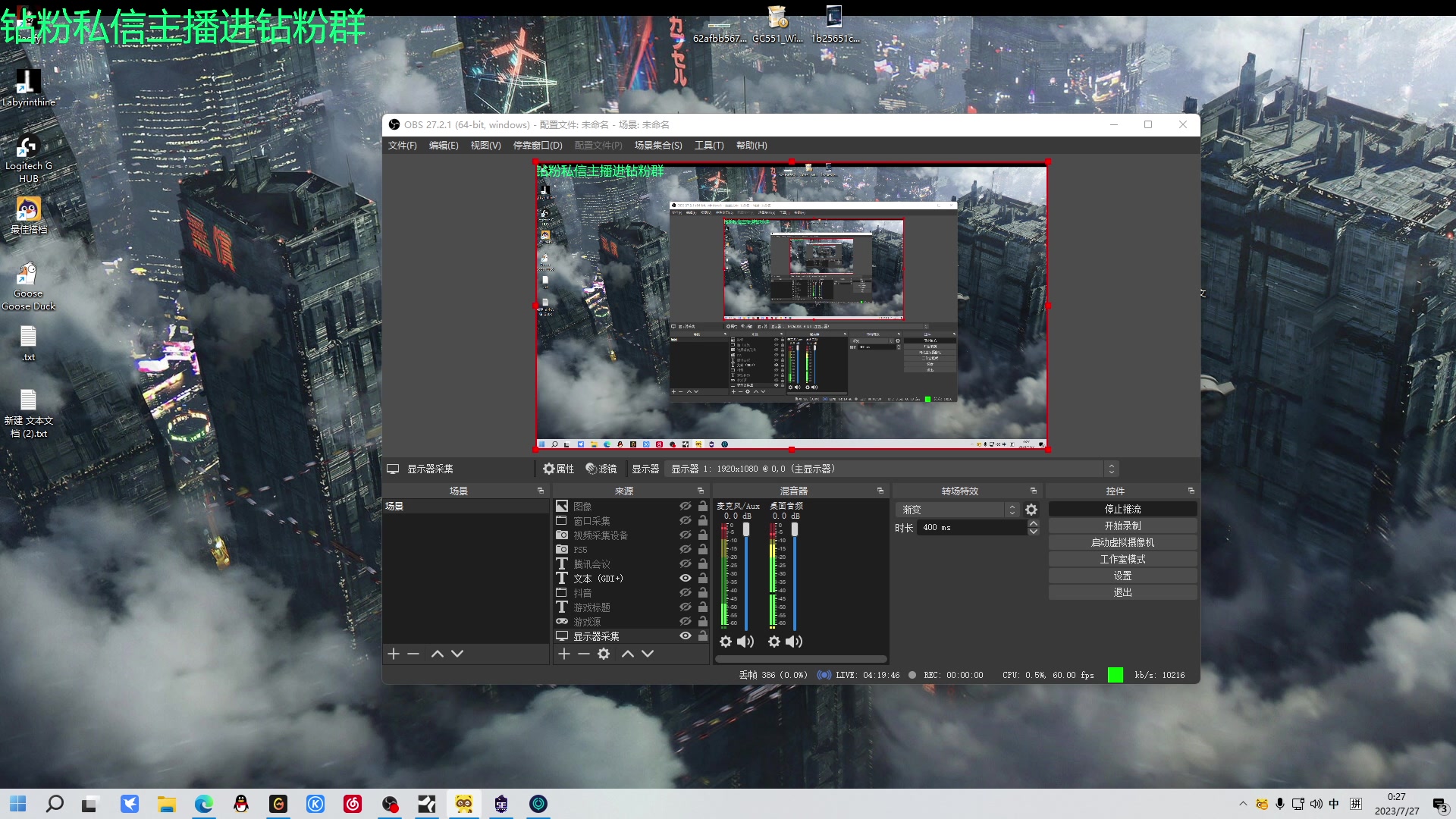This screenshot has height=819, width=1456.
Task: Click 滤镜 filters icon in source toolbar
Action: point(601,469)
